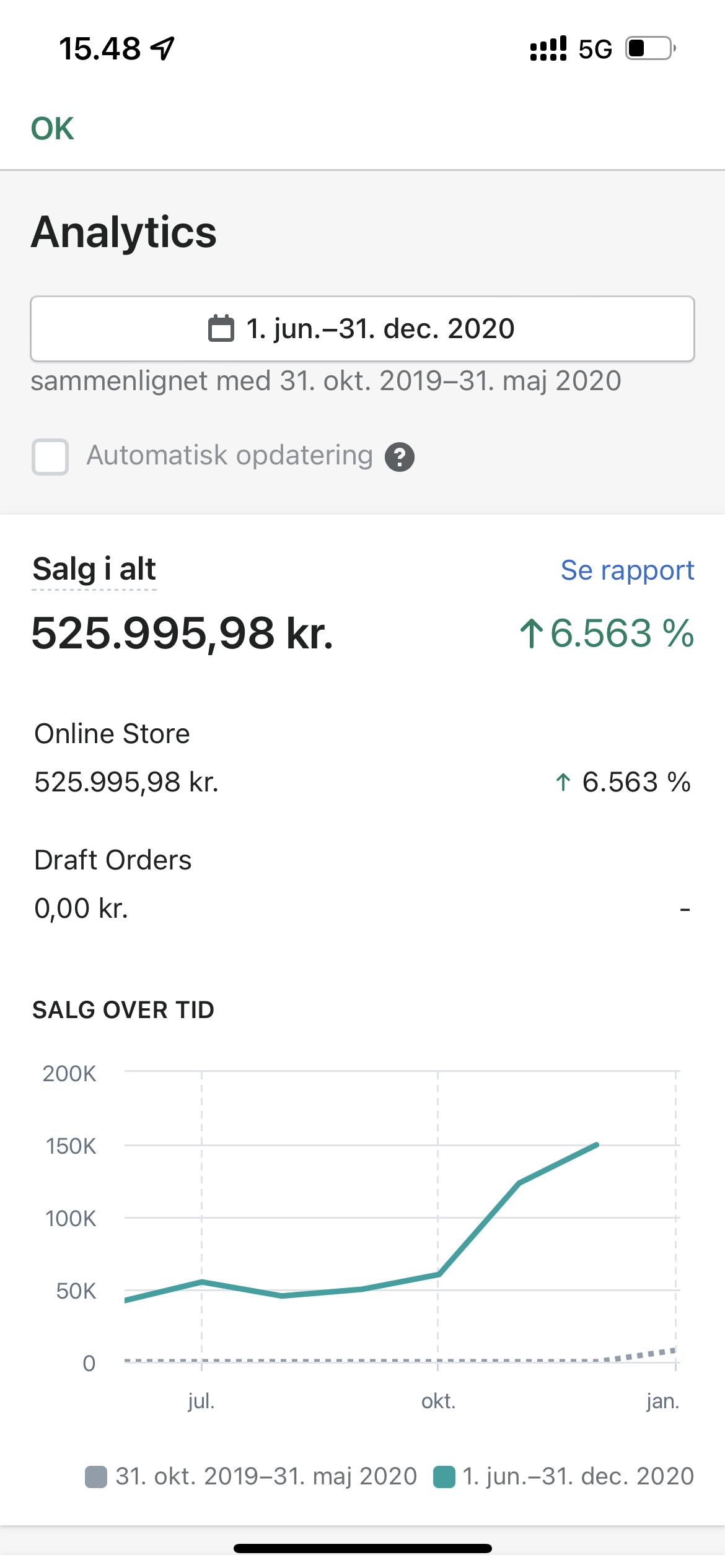Open the date range picker 1. jun.–31. dec. 2020
This screenshot has width=725, height=1568.
[x=362, y=329]
